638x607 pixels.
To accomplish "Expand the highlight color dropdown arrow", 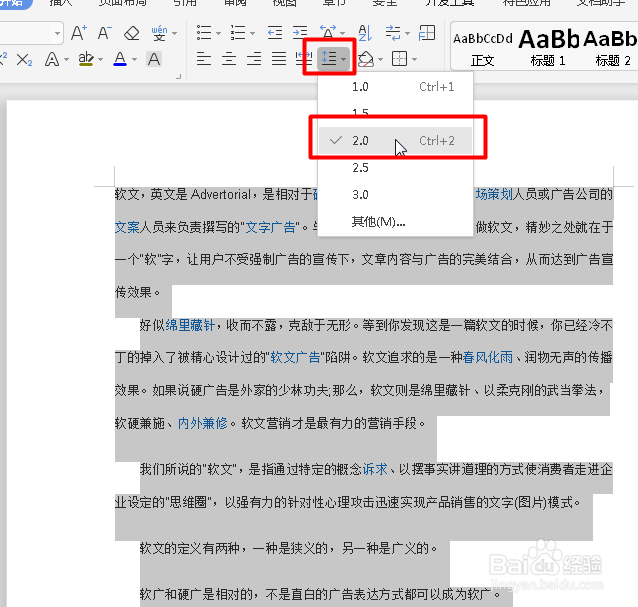I will point(100,60).
